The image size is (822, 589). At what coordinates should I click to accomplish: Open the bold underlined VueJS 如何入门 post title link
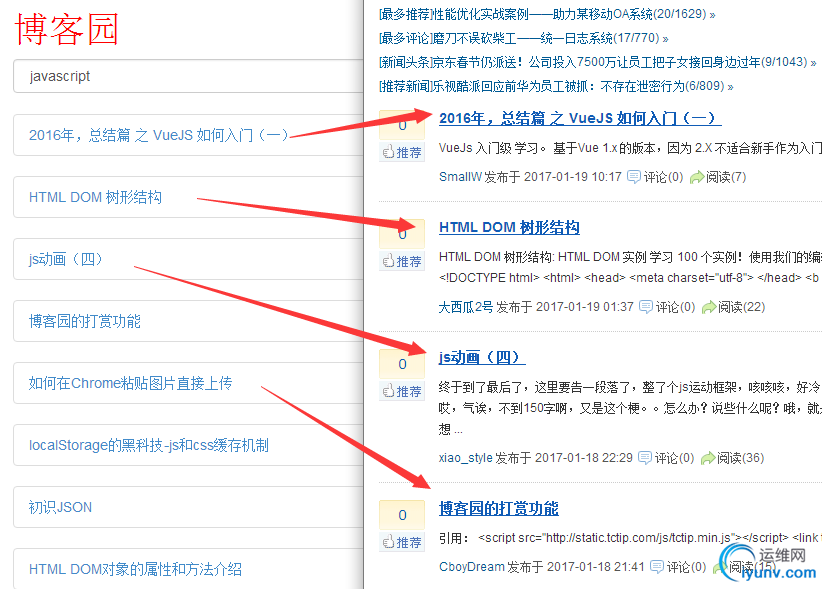pyautogui.click(x=580, y=118)
